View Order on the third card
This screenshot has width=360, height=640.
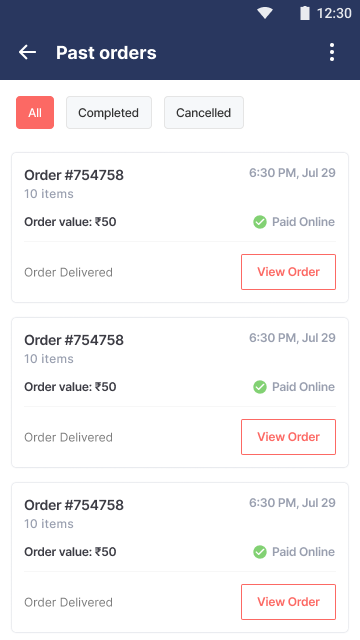[289, 602]
